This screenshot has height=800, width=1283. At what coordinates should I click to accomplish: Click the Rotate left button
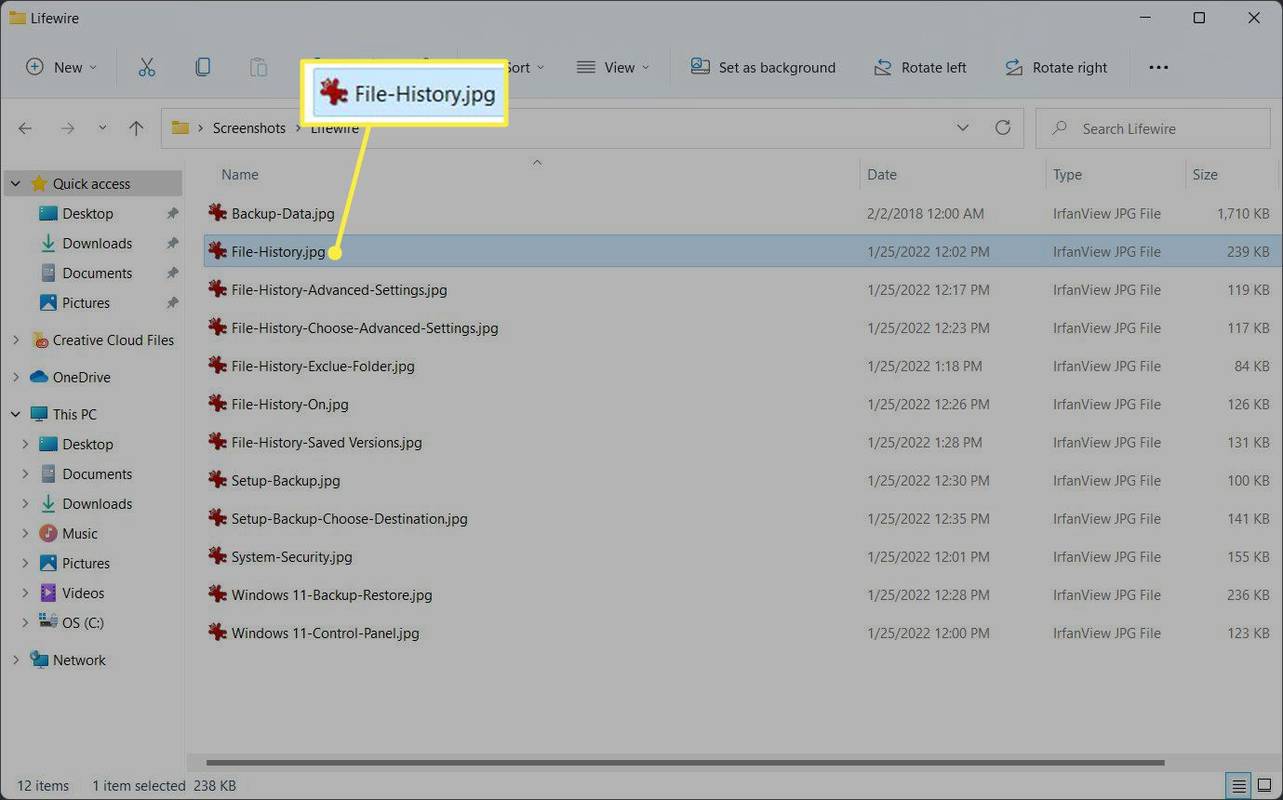click(920, 67)
